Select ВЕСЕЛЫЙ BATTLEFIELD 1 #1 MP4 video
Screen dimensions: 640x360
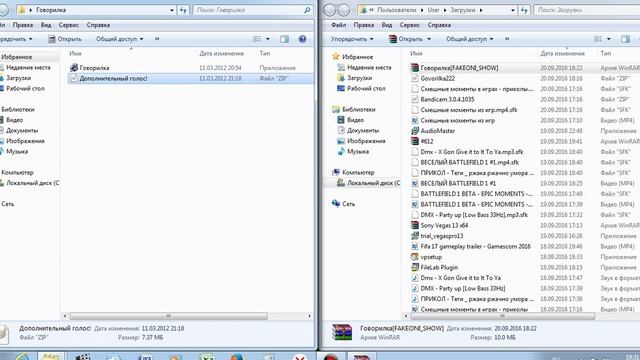click(x=458, y=183)
